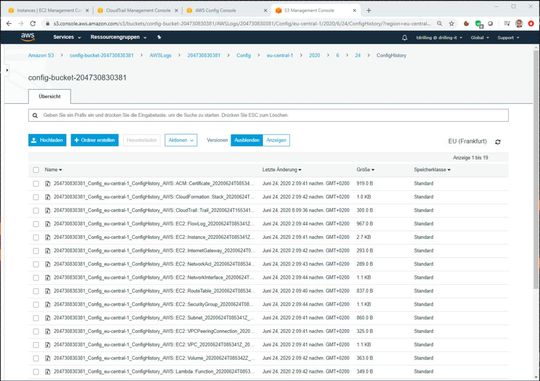Switch to the EC2 Management Console tab
Viewport: 540px width, 381px height.
[x=49, y=10]
